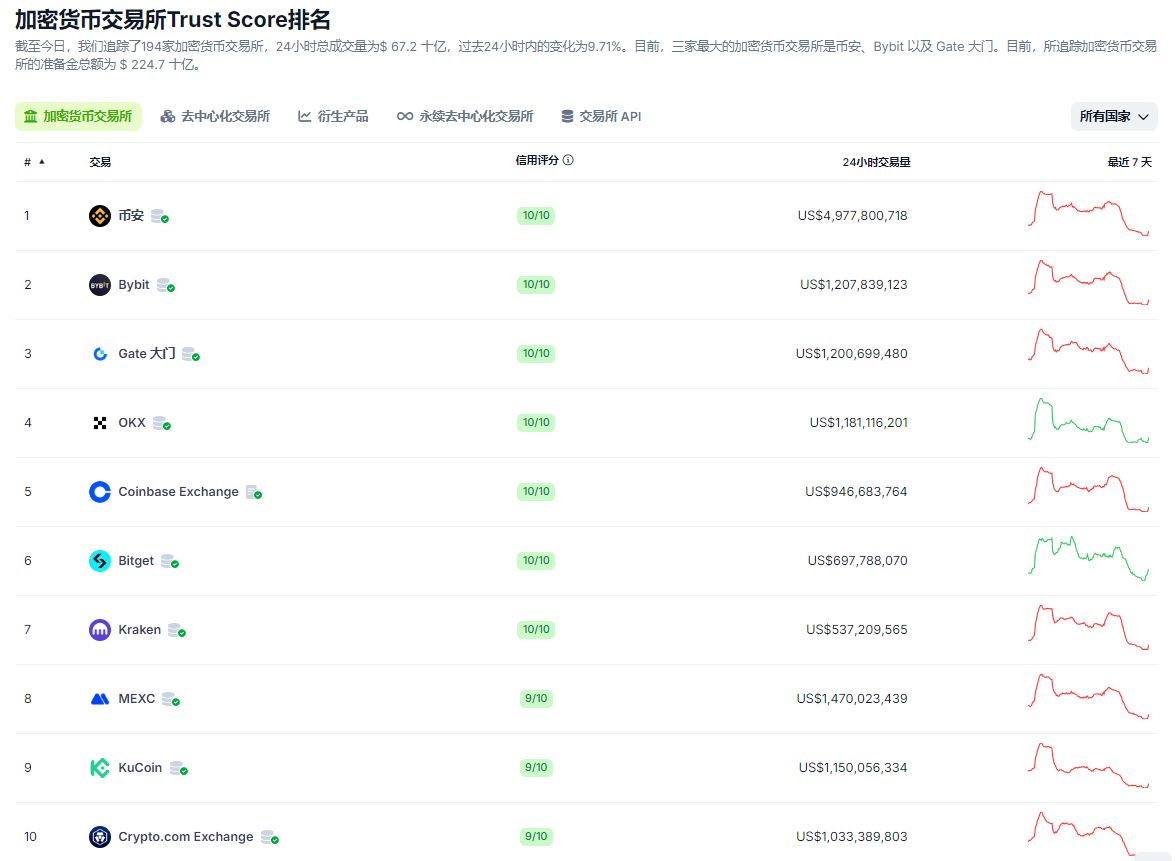Click the reserves badge icon beside Bitget
1175x861 pixels.
169,562
